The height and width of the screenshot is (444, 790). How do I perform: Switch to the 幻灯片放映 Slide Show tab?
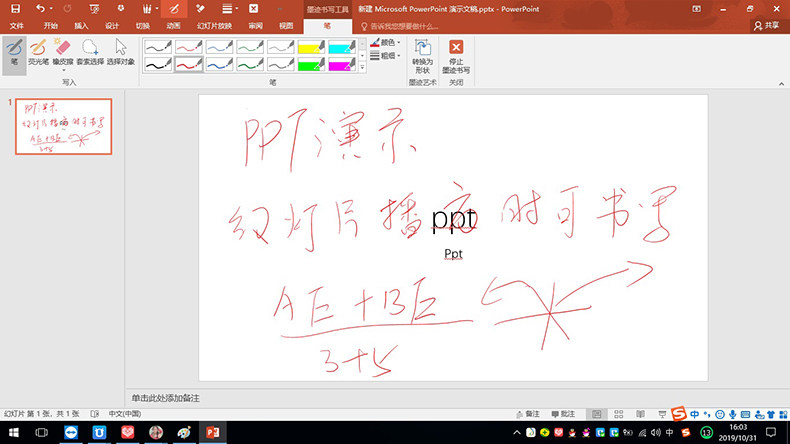(215, 26)
